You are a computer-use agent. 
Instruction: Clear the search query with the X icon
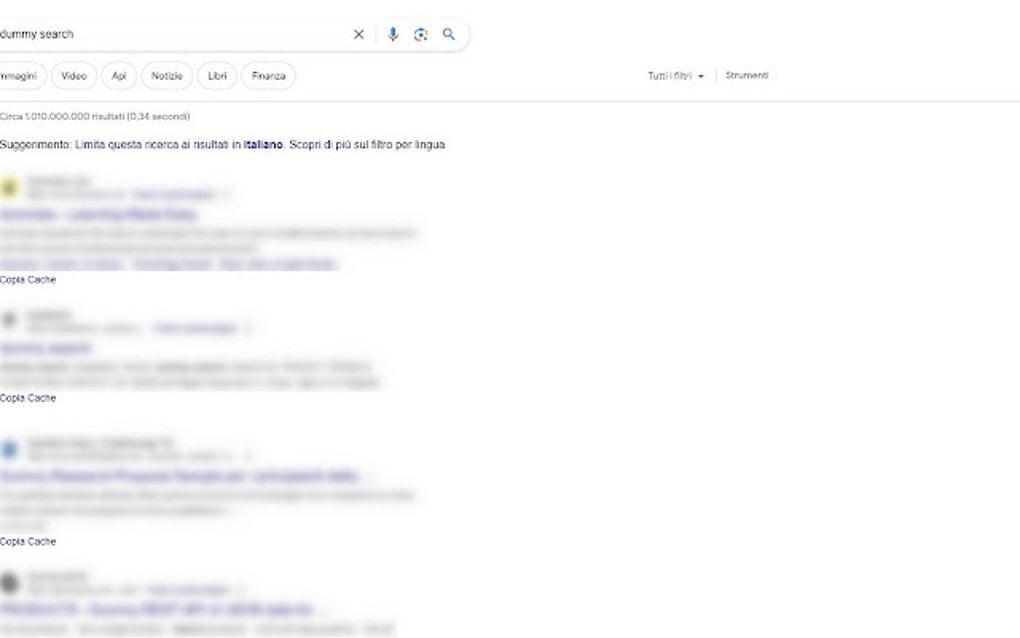pos(358,33)
